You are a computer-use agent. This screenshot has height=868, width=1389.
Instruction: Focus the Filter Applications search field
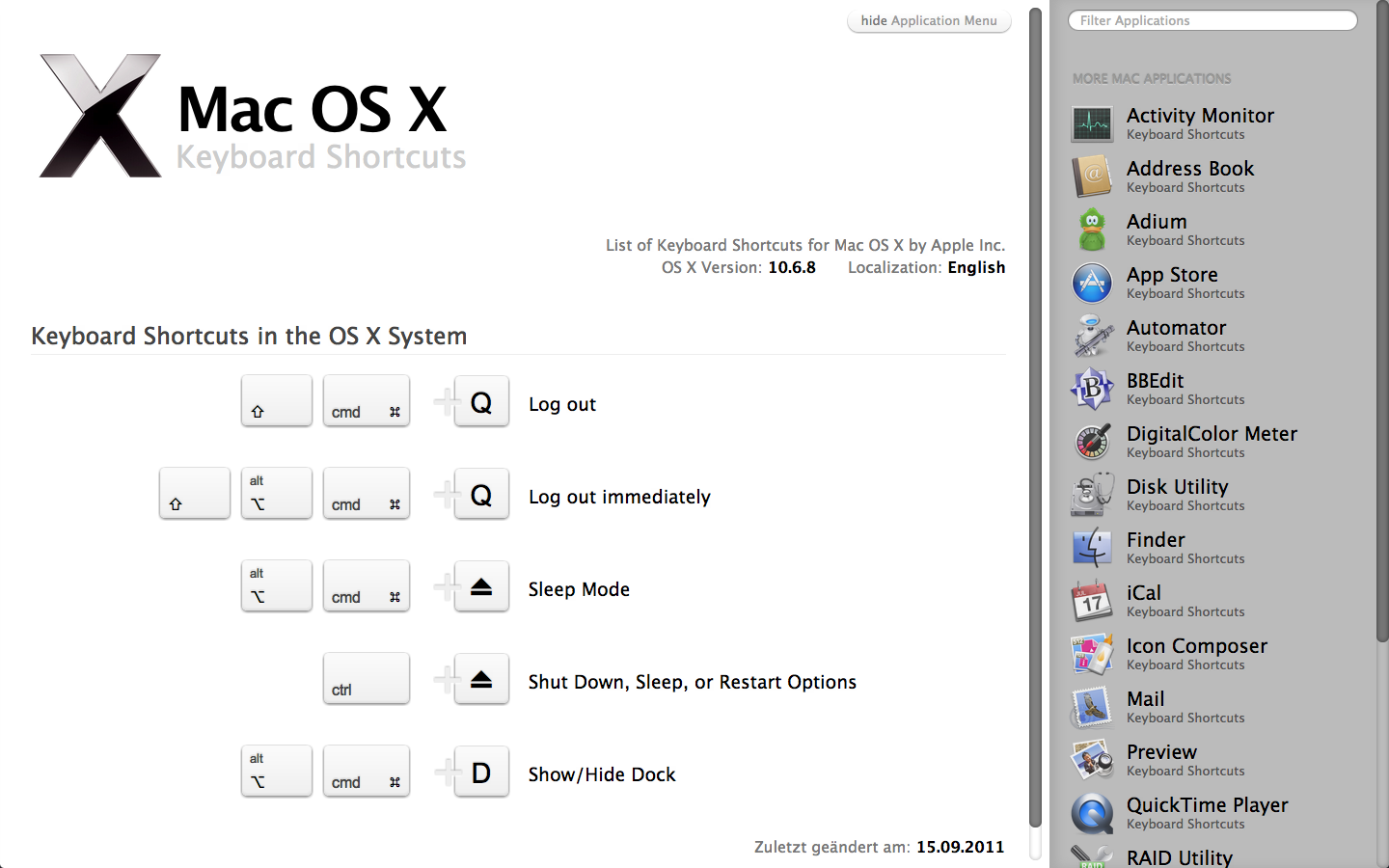[x=1212, y=21]
